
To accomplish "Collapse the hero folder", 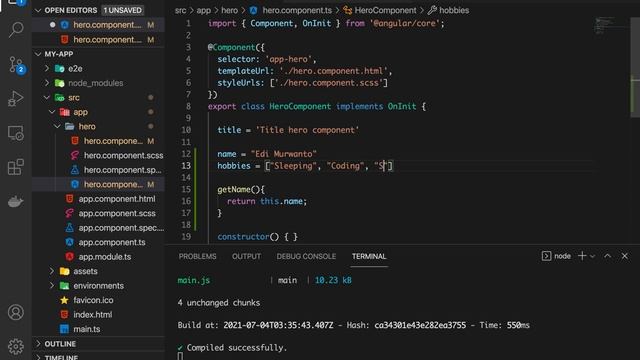I will (58, 127).
